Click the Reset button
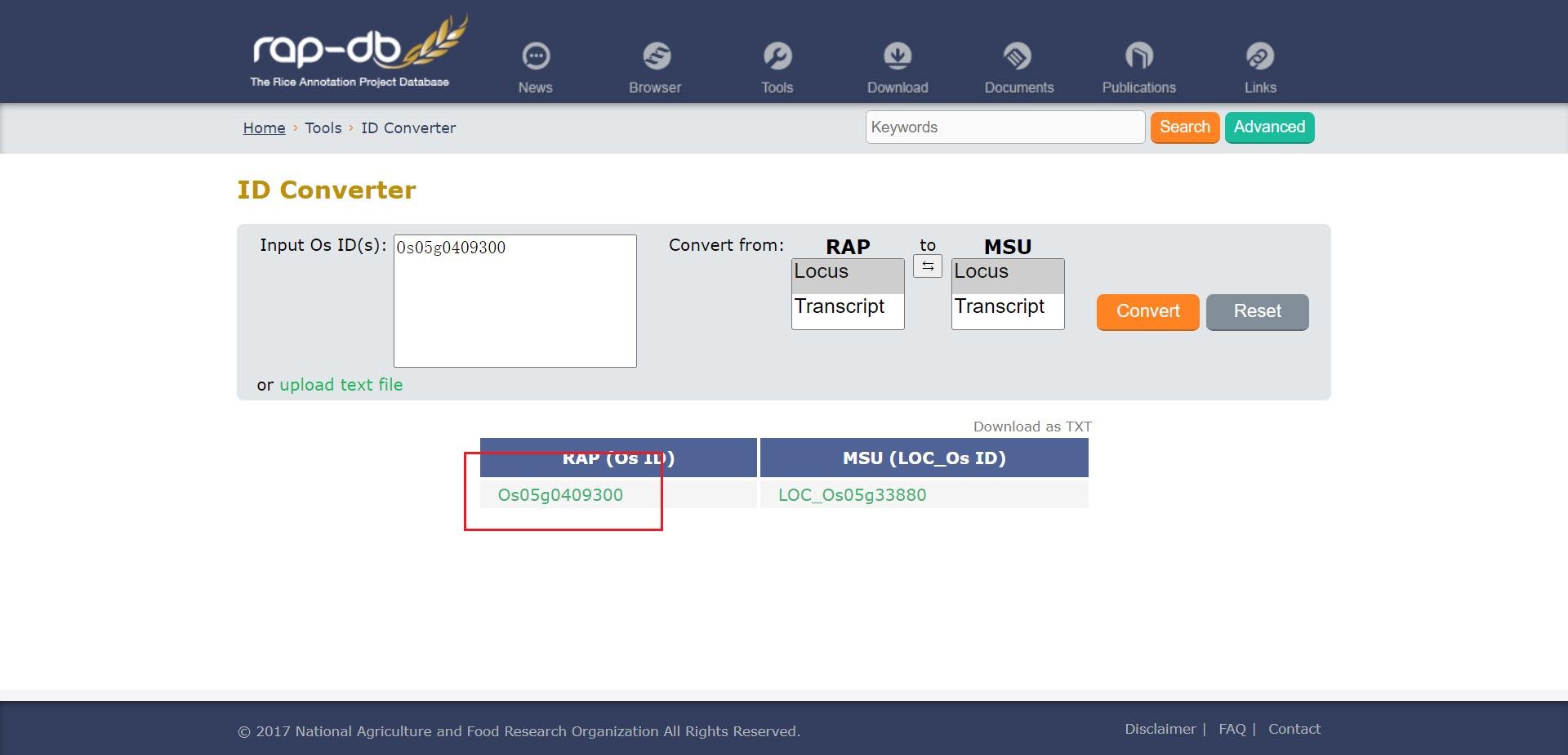 1257,311
